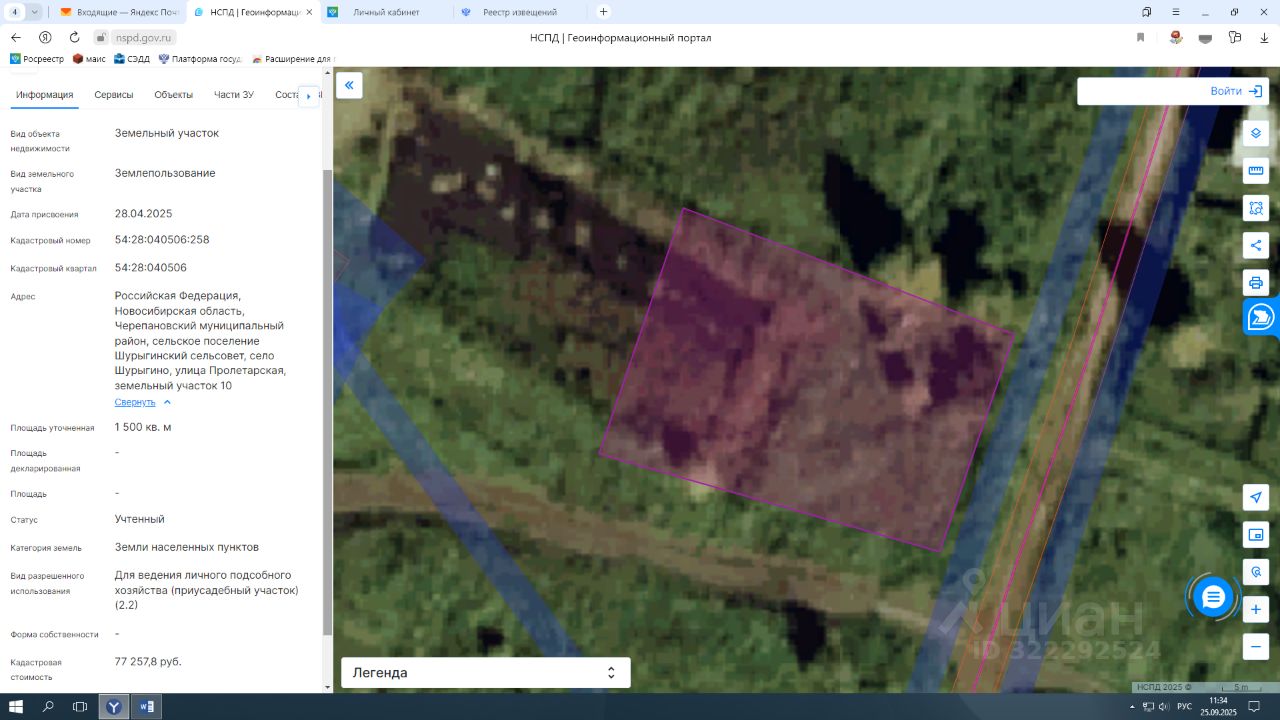This screenshot has height=720, width=1280.
Task: Click the Учтенный status value
Action: click(x=140, y=520)
